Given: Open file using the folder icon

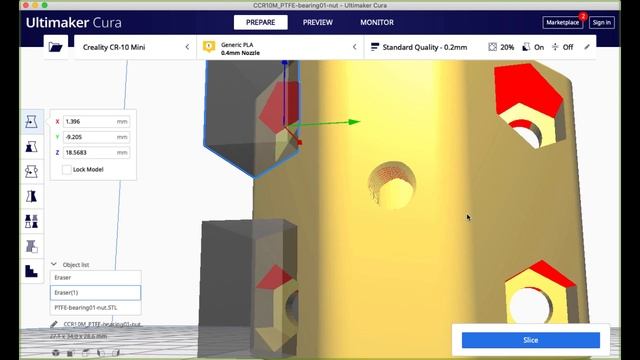Looking at the screenshot, I should (x=56, y=47).
